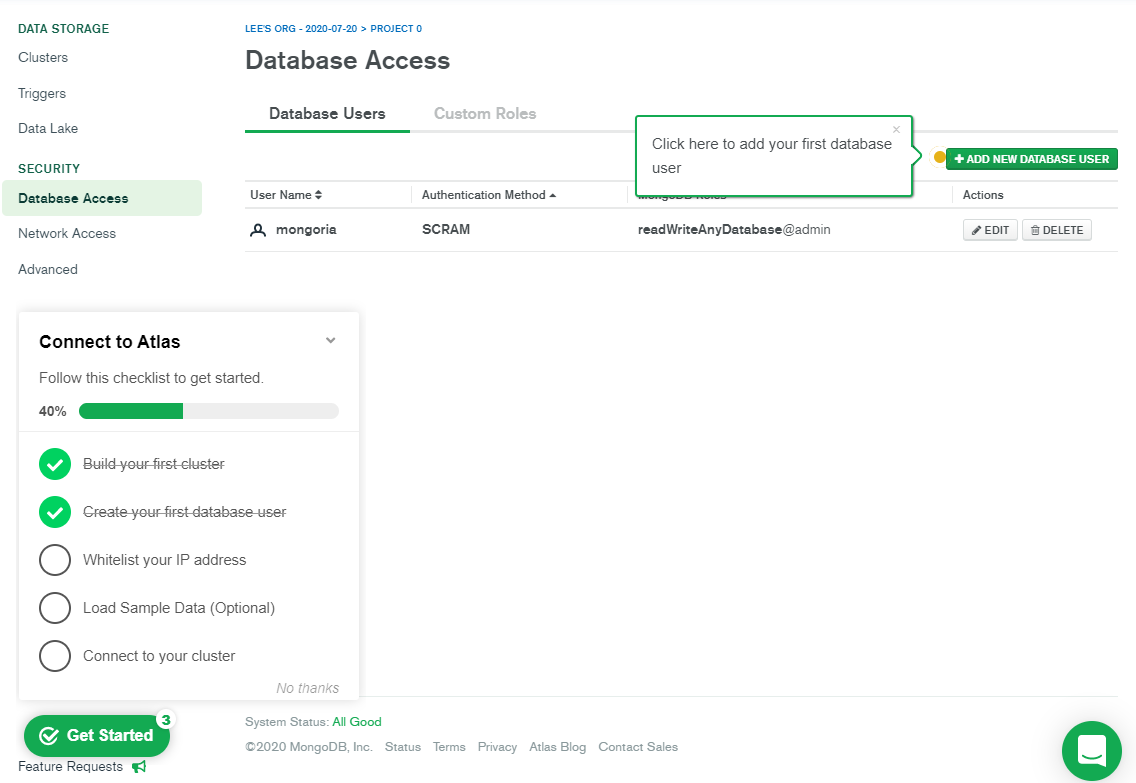Image resolution: width=1136 pixels, height=783 pixels.
Task: Sort by Authentication Method column
Action: [489, 195]
